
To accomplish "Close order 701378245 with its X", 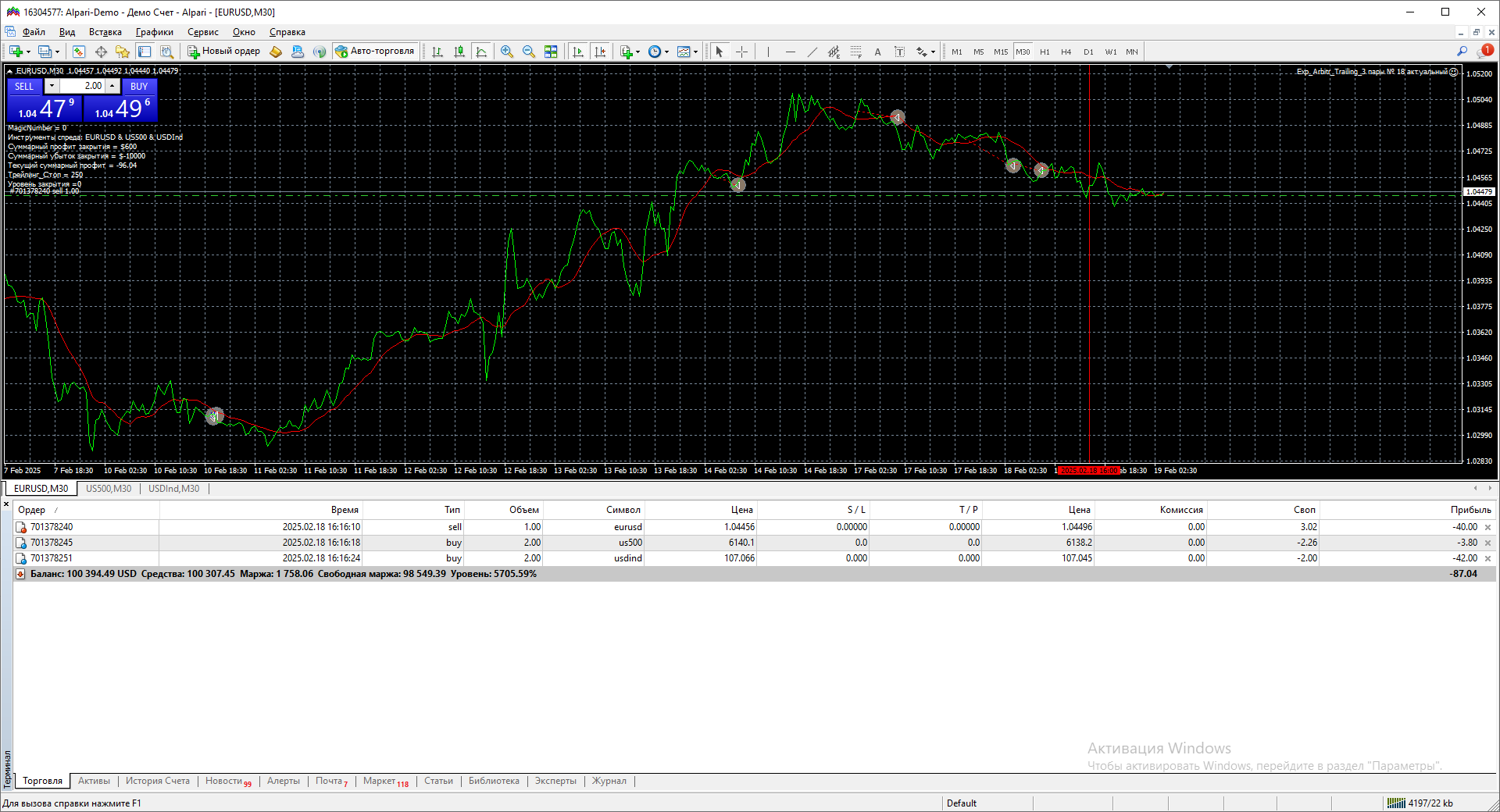I will 1487,543.
